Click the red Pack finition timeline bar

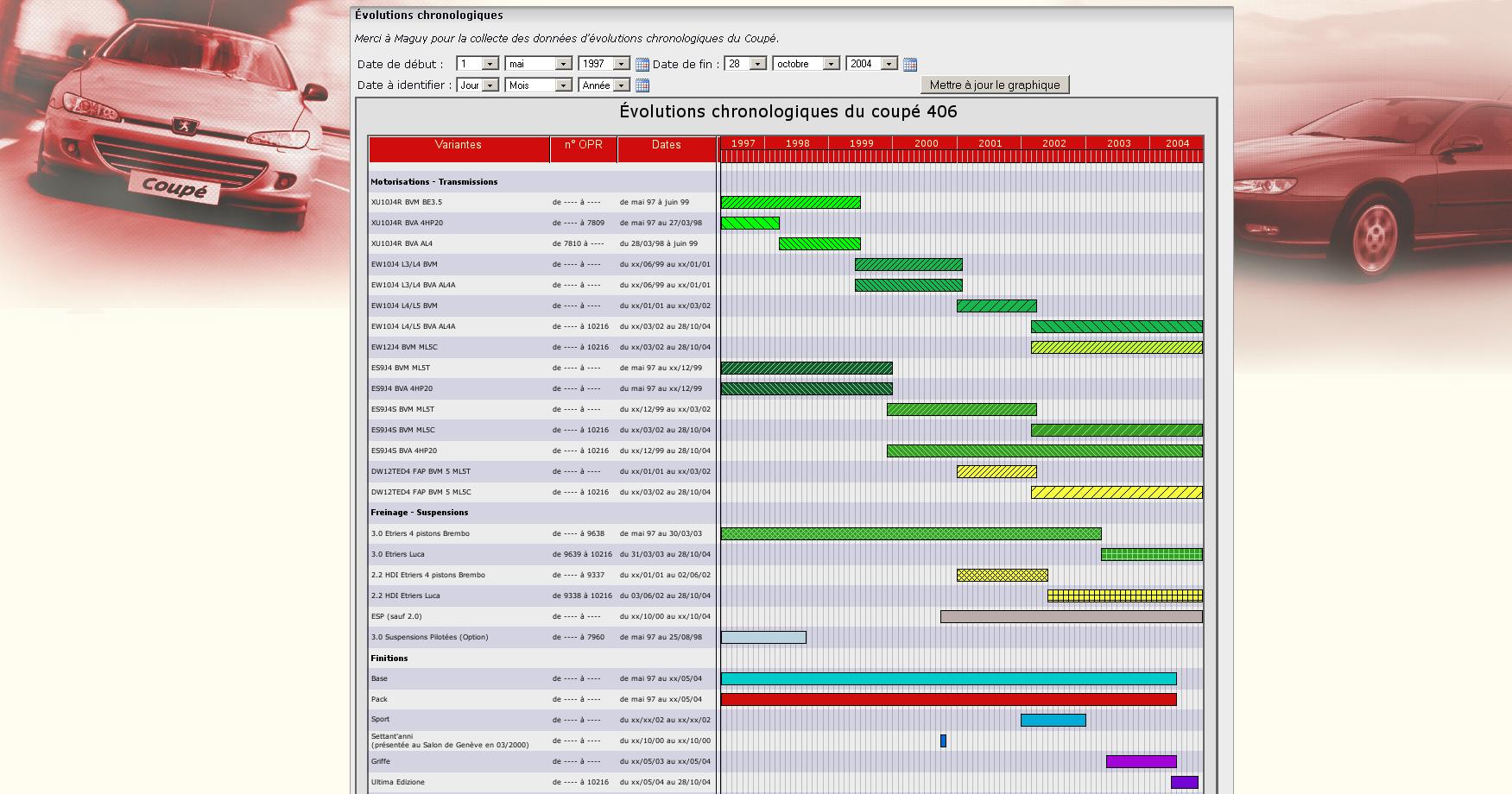[x=948, y=700]
